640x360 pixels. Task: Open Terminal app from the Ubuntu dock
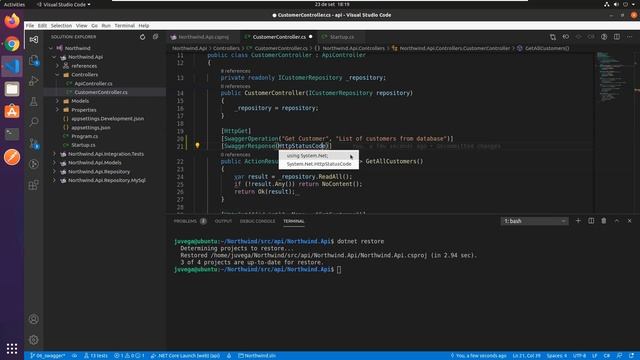point(12,134)
